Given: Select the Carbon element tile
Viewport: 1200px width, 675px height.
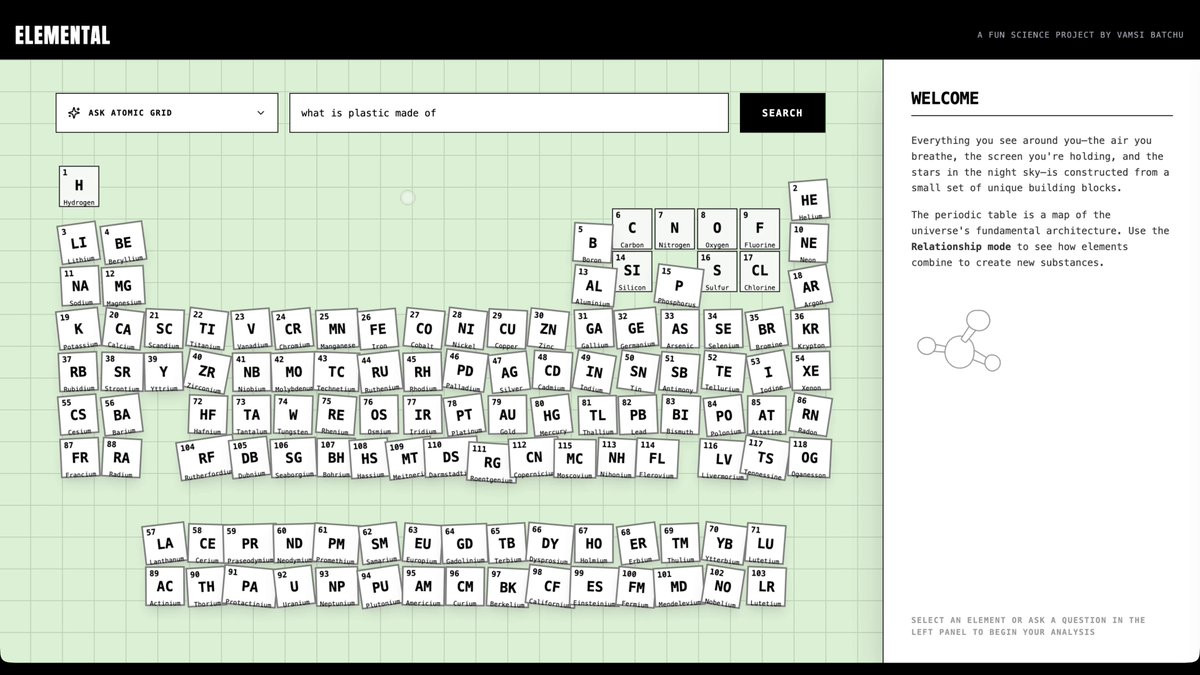Looking at the screenshot, I should click(x=632, y=229).
